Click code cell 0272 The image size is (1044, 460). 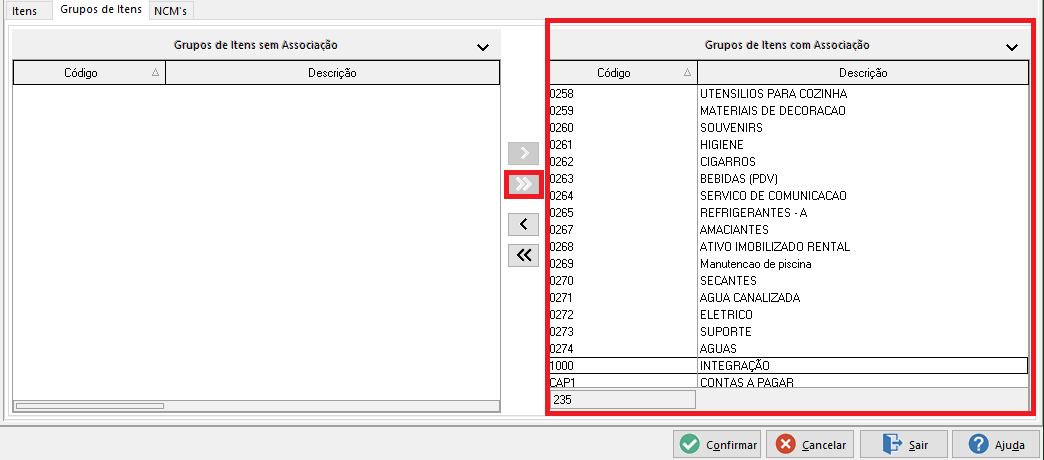tap(623, 314)
